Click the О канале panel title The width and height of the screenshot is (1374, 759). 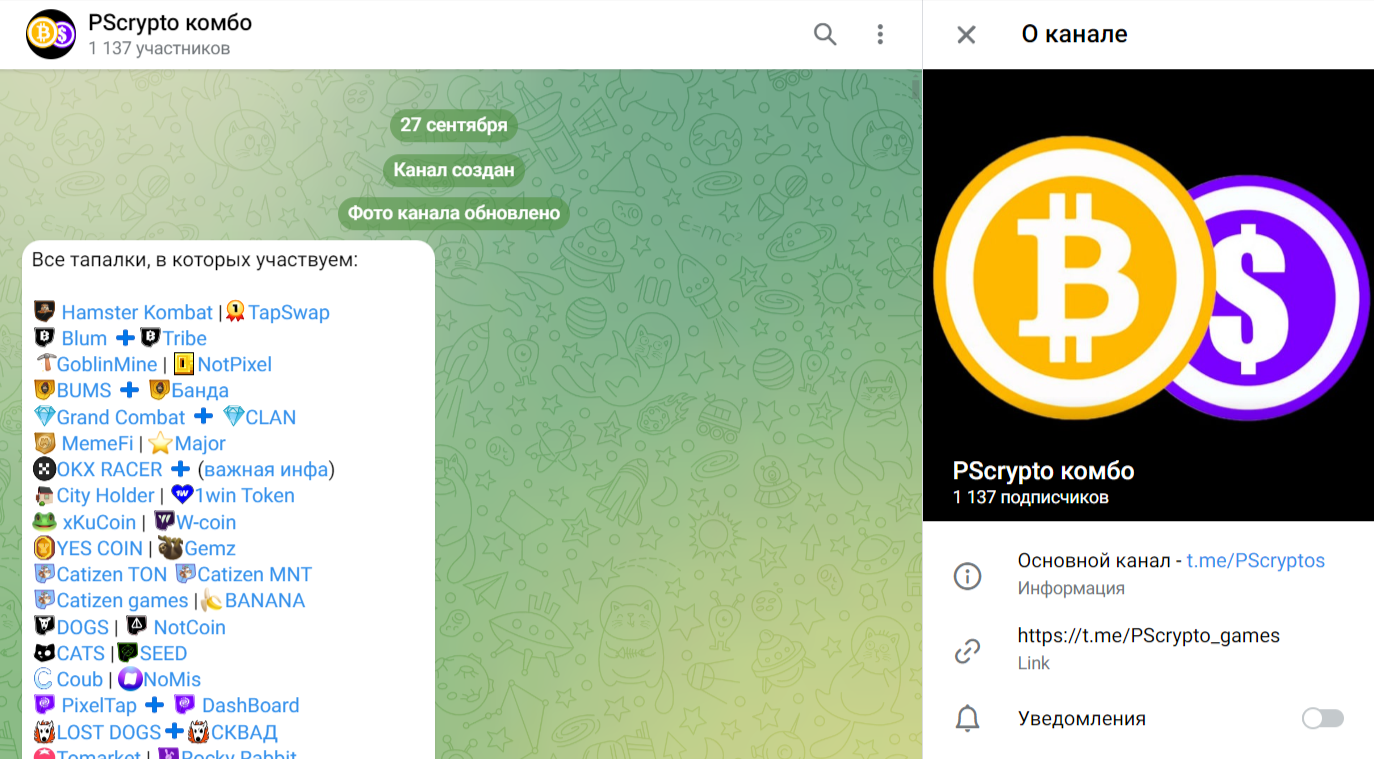[1074, 34]
